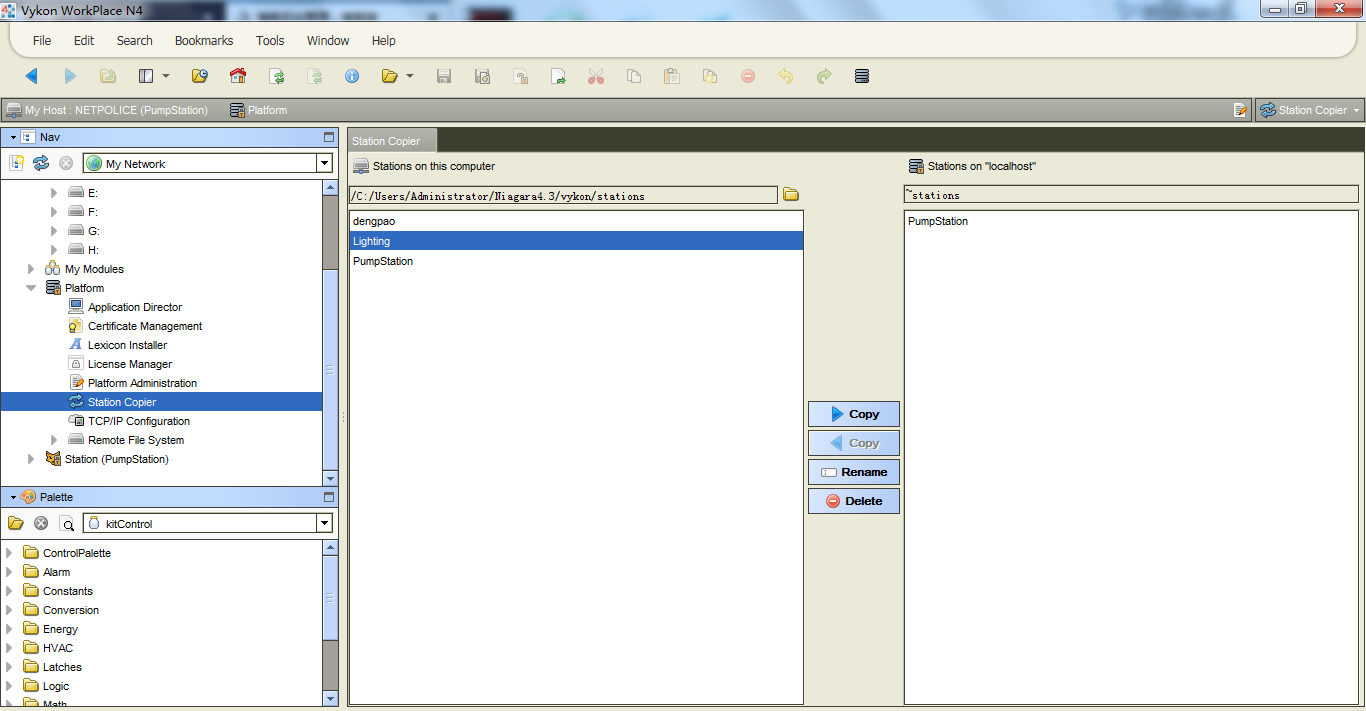Browse local stations folder icon
The width and height of the screenshot is (1366, 711).
(791, 195)
